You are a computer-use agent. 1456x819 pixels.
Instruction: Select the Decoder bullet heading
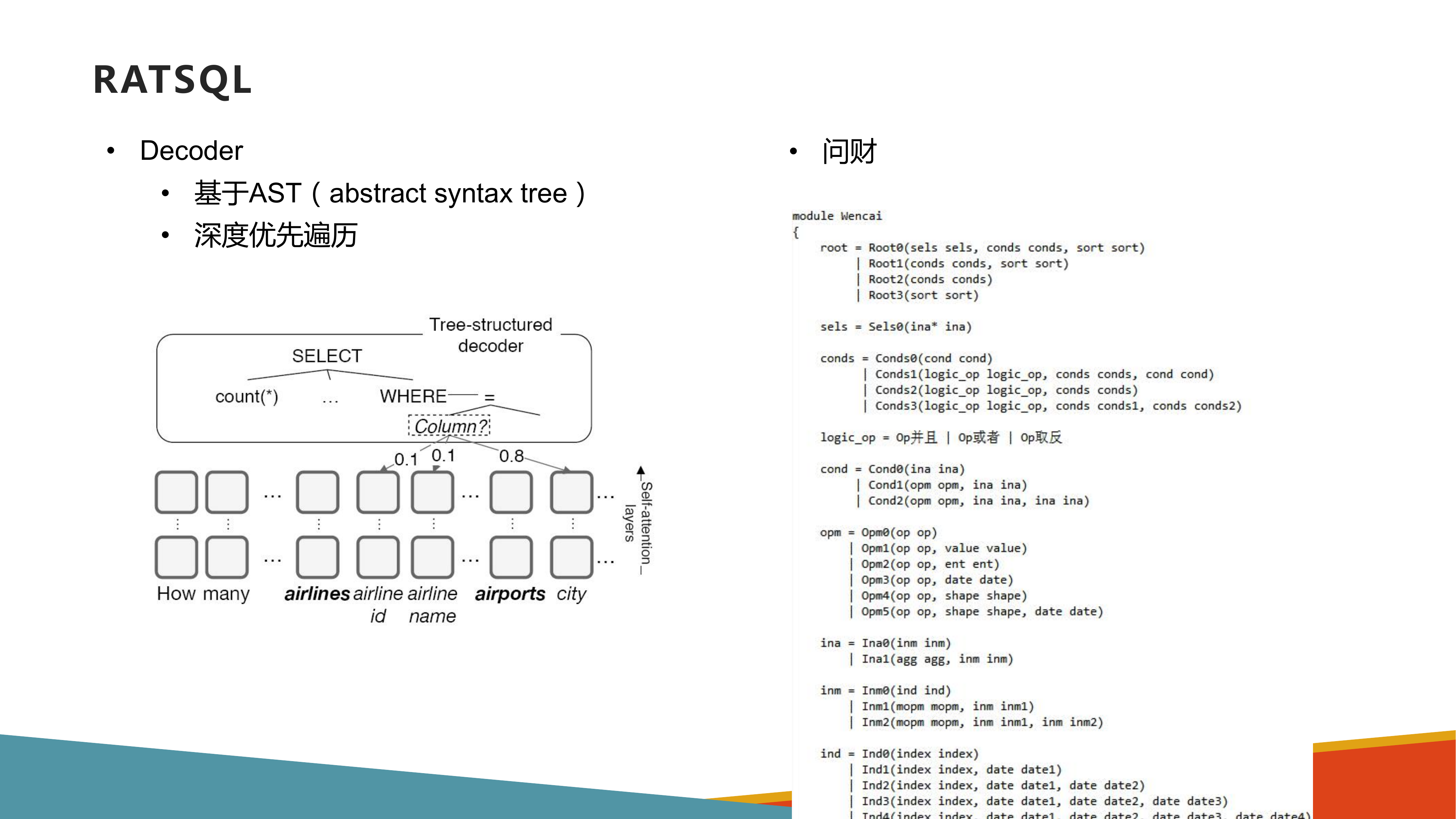(191, 151)
